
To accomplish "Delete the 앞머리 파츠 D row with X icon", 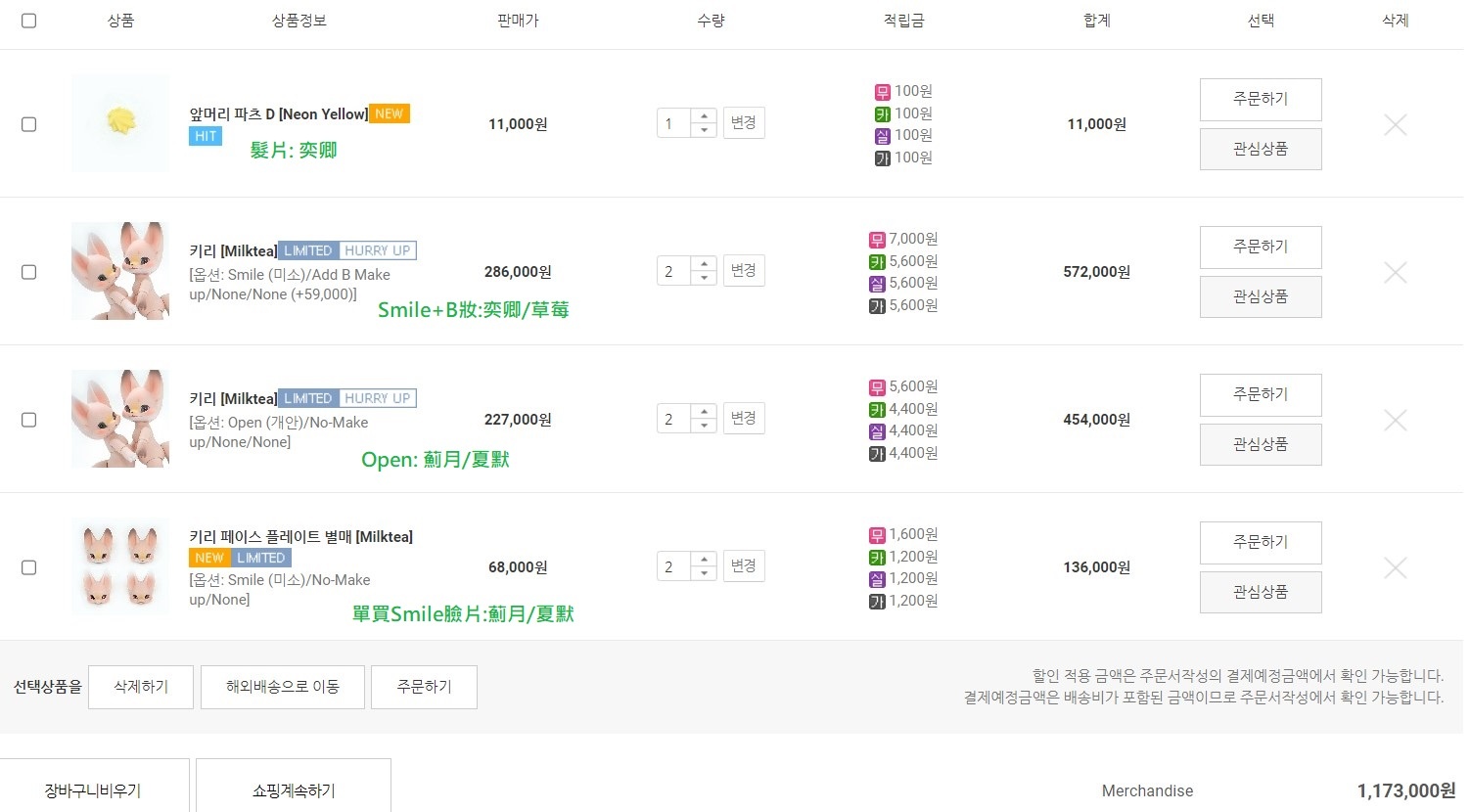I will 1396,124.
